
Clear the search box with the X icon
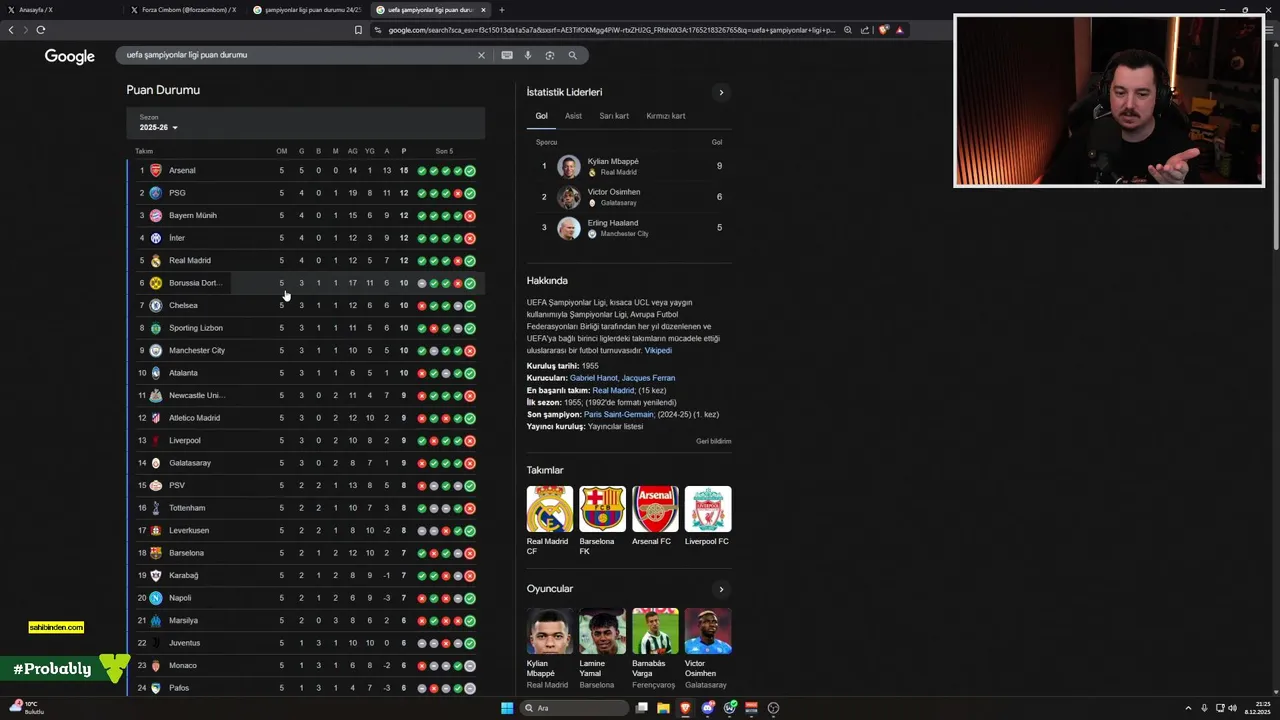point(481,55)
